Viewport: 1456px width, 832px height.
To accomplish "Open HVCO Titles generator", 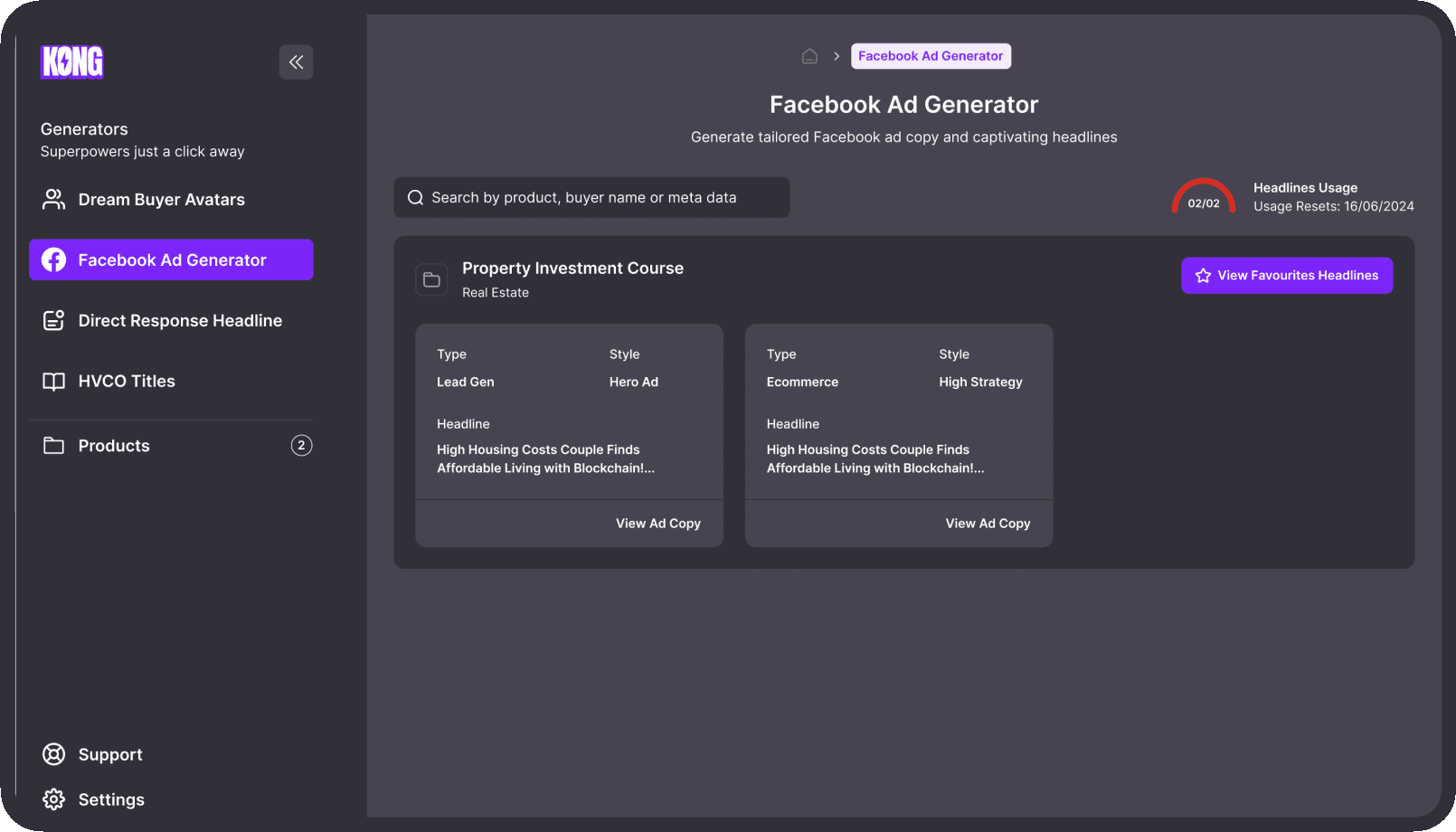I will (x=127, y=382).
